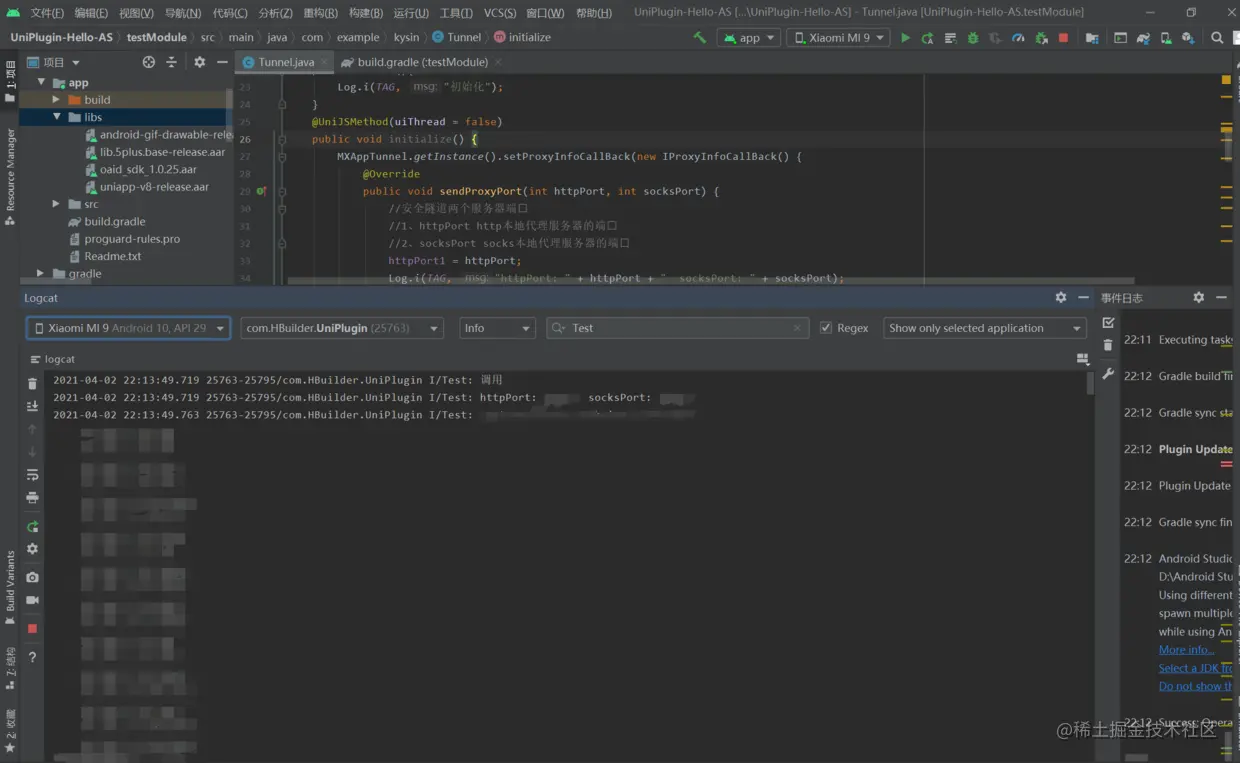Click the Test search field in logcat
The image size is (1240, 763).
click(x=677, y=328)
